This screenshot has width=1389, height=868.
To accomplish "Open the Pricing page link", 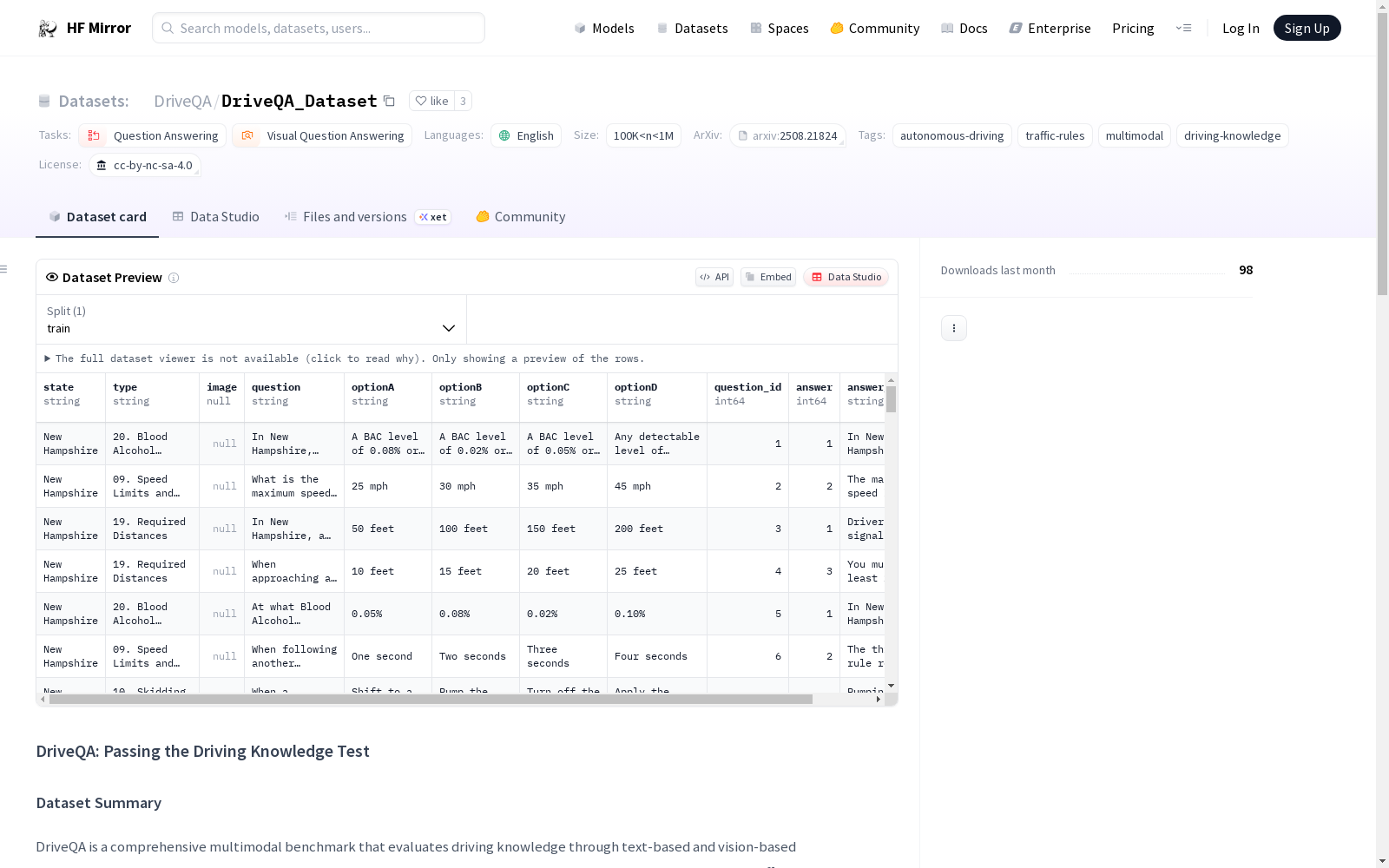I will [x=1133, y=28].
